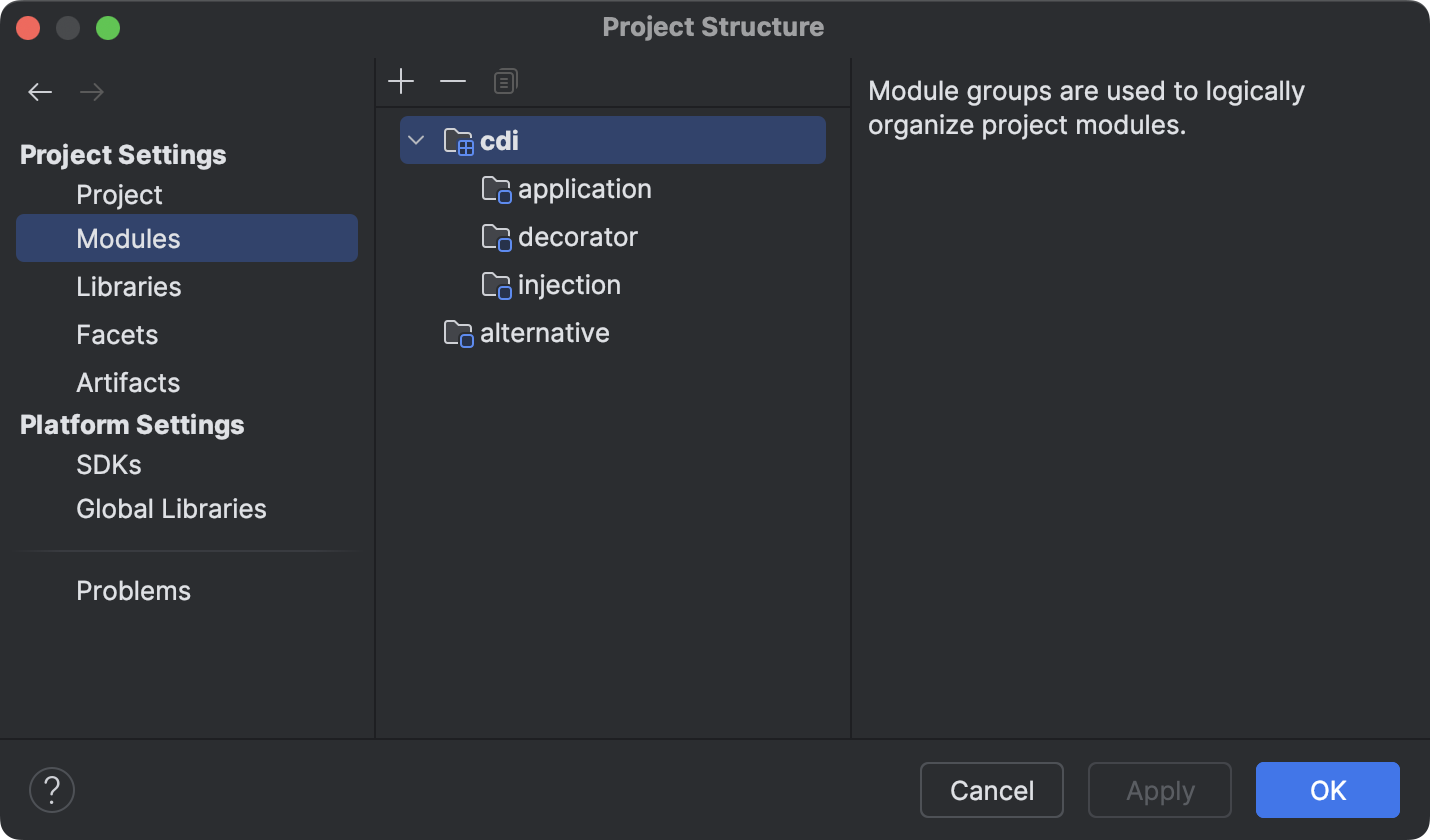
Task: Open the Problems section
Action: (133, 590)
